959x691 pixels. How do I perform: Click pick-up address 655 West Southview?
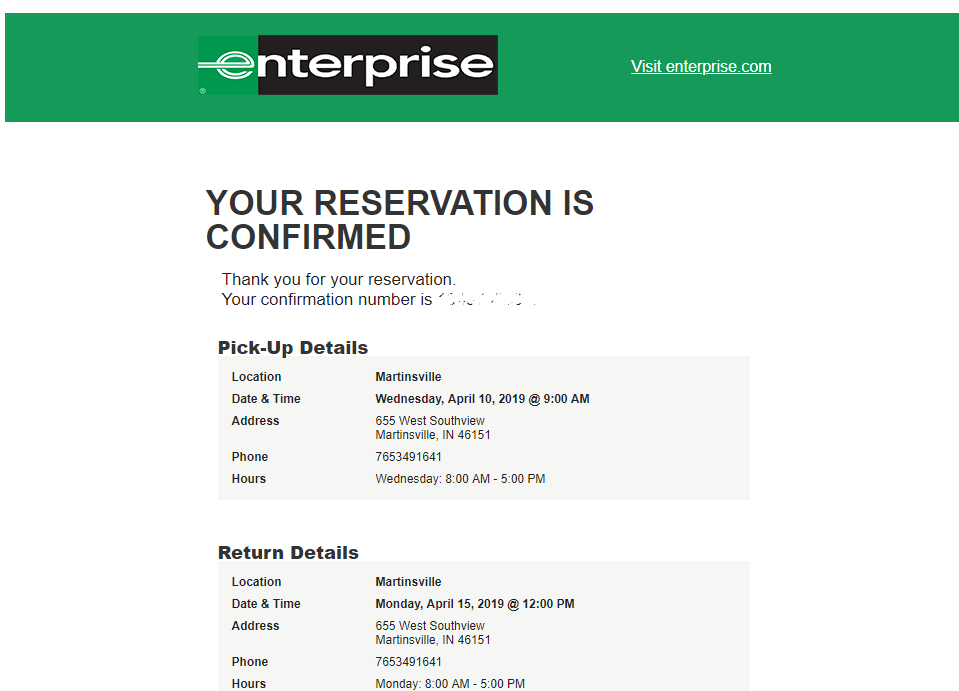(x=429, y=421)
